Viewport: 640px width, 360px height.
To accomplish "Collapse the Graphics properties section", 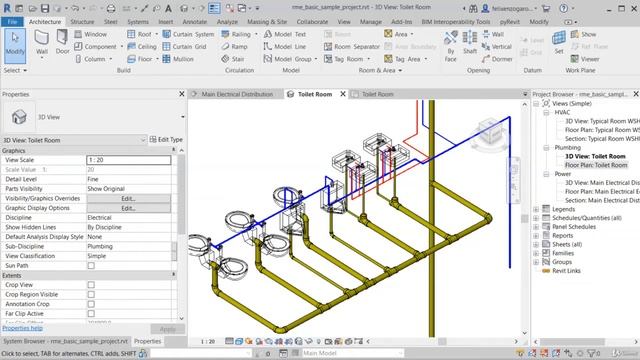I will (173, 150).
